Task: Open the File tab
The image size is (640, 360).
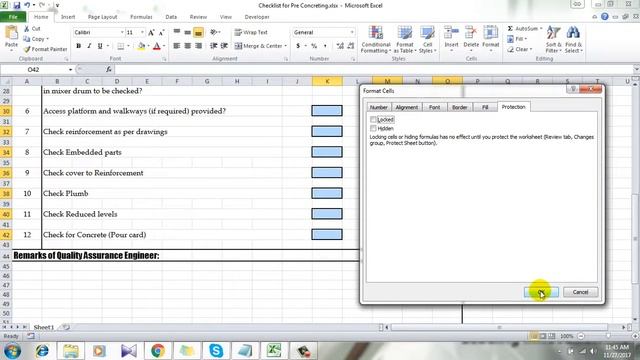Action: [x=13, y=17]
